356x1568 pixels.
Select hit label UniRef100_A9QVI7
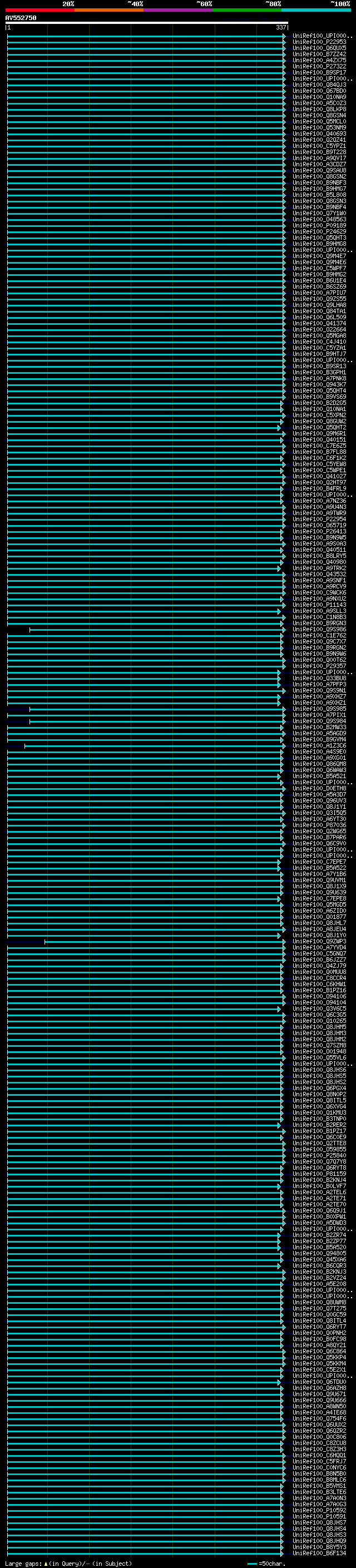pyautogui.click(x=319, y=159)
